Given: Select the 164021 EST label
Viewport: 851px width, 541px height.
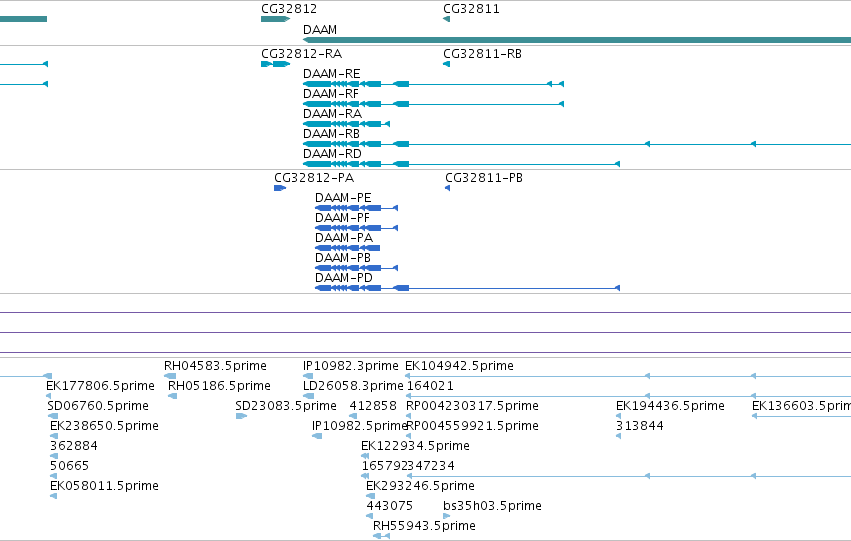Looking at the screenshot, I should [x=430, y=386].
